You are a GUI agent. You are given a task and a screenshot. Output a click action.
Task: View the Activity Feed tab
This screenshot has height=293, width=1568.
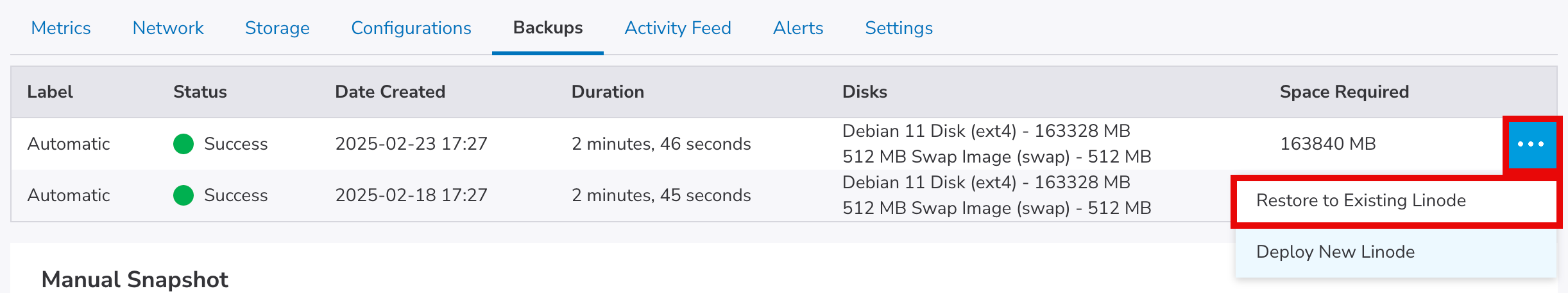(x=677, y=28)
